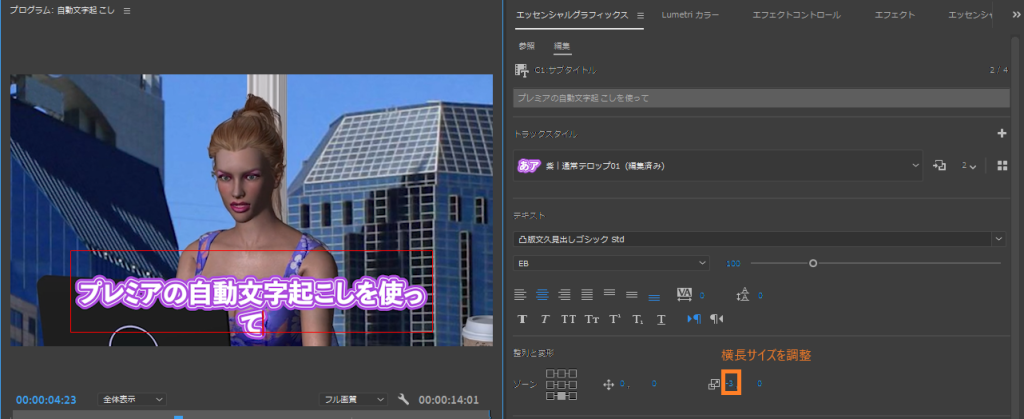This screenshot has width=1024, height=419.
Task: Open the style number 2 dropdown
Action: tap(968, 166)
